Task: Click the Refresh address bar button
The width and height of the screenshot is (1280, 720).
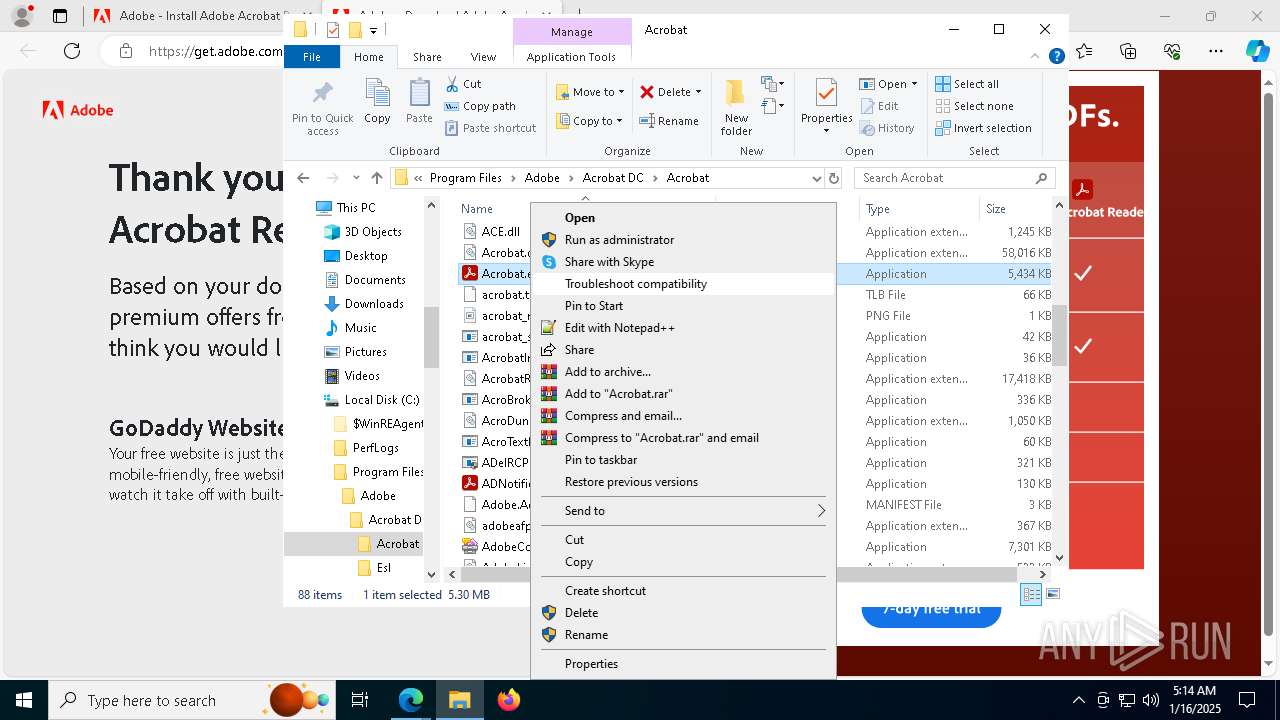Action: pos(834,178)
